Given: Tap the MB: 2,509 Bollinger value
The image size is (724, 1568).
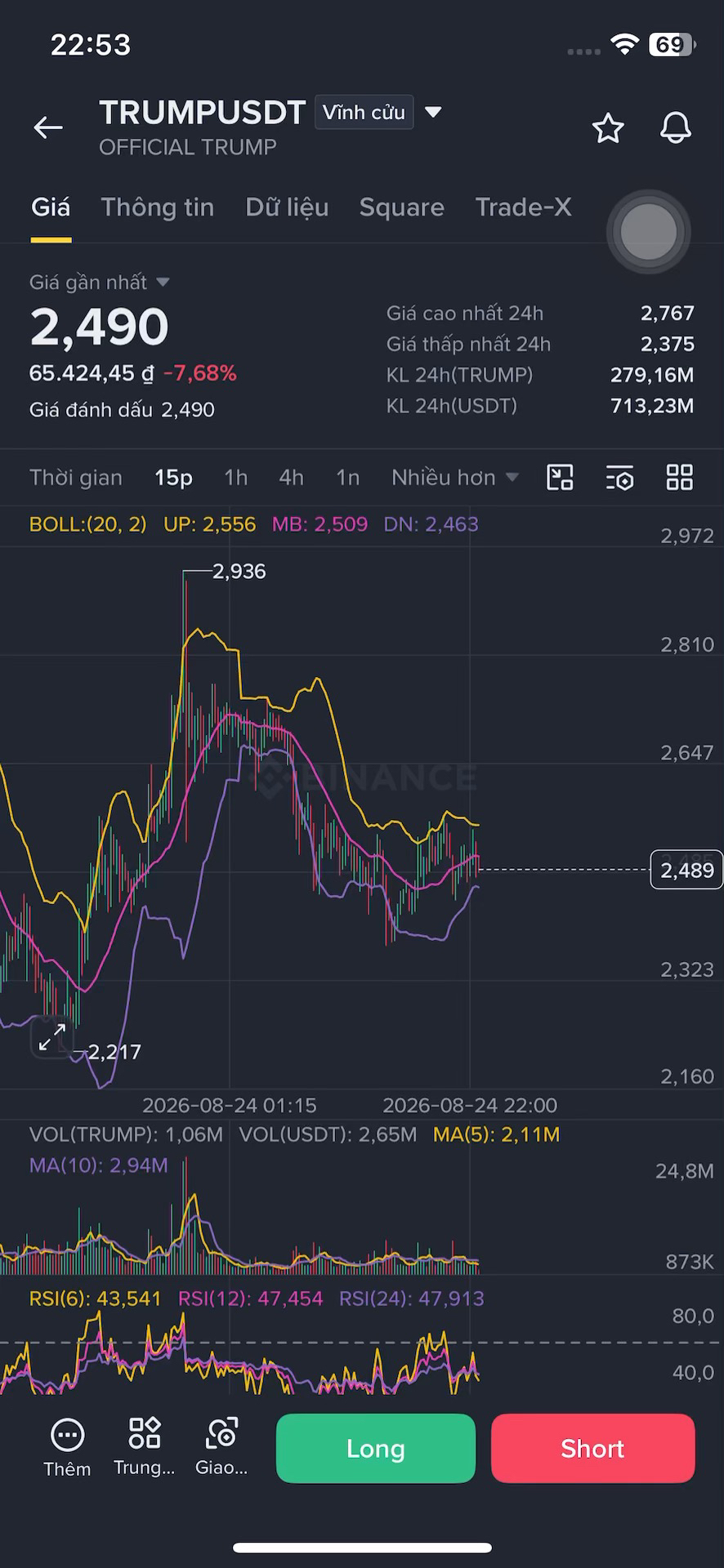Looking at the screenshot, I should tap(320, 524).
